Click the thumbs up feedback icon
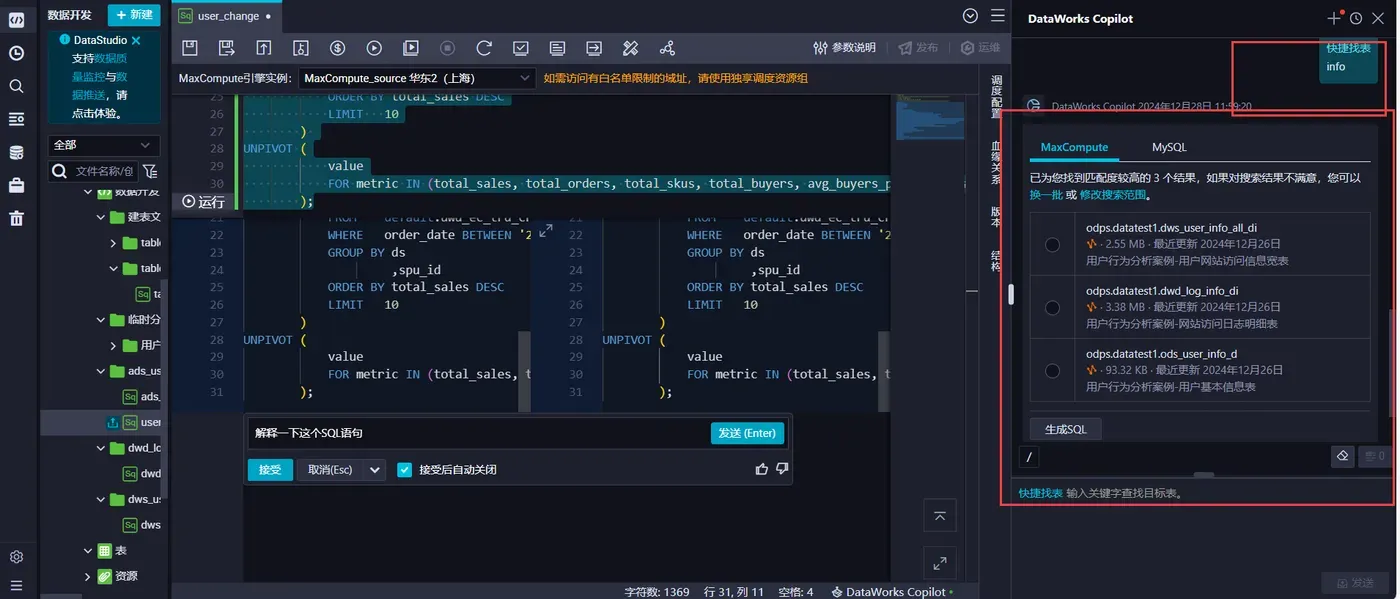Image resolution: width=1400 pixels, height=599 pixels. click(x=762, y=469)
